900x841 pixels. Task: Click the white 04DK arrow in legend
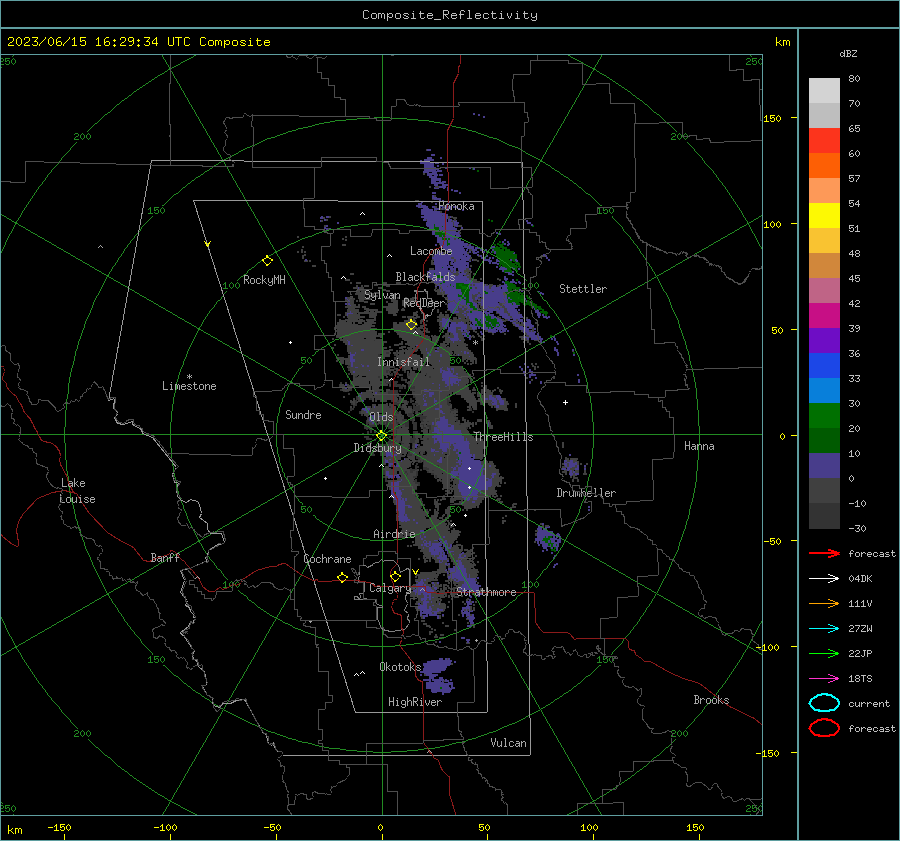tap(824, 578)
